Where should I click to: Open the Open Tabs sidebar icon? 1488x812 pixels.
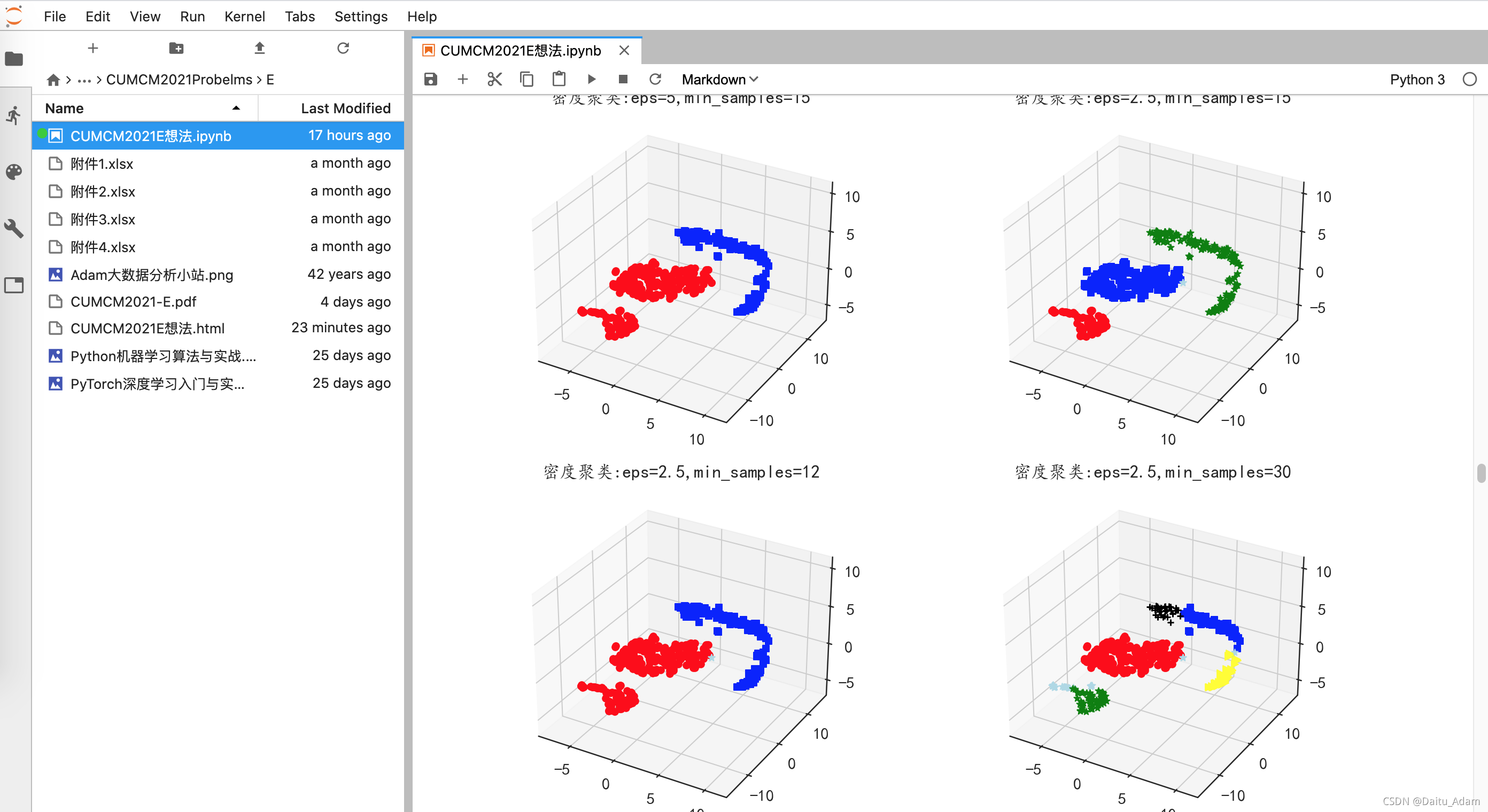(14, 285)
